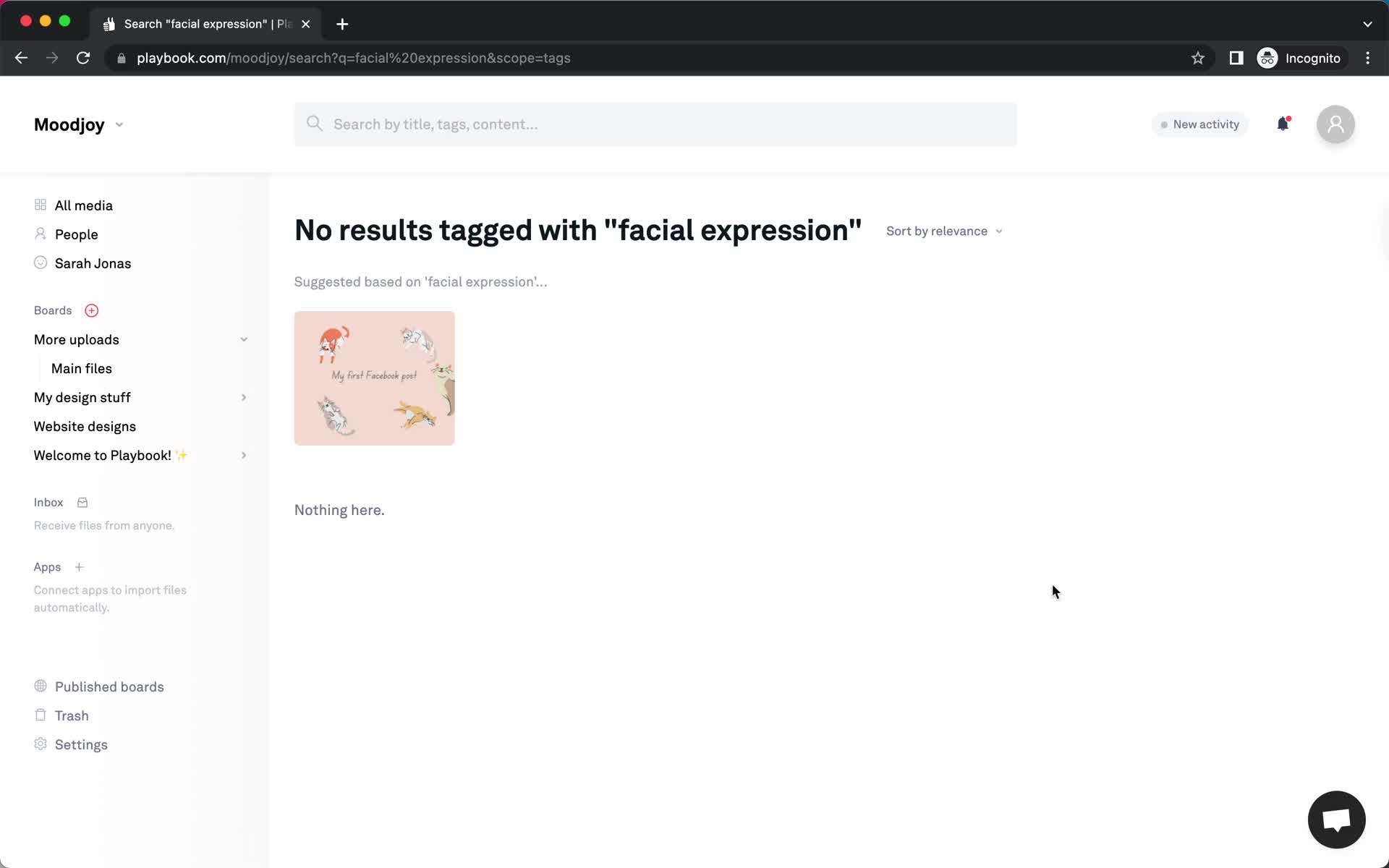
Task: Click the Settings menu item
Action: 81,744
